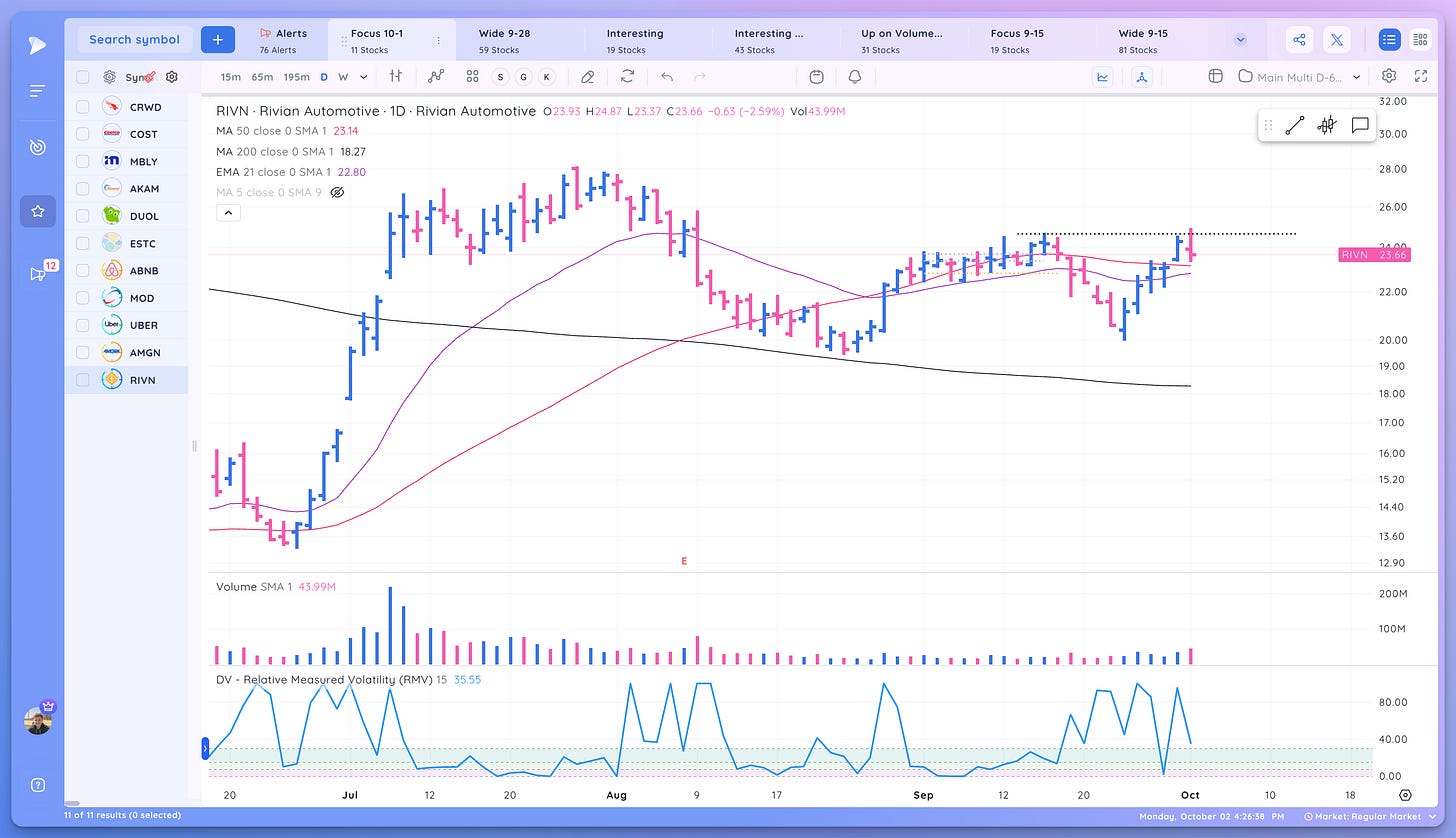Check the DUOL row checkbox

[x=83, y=216]
